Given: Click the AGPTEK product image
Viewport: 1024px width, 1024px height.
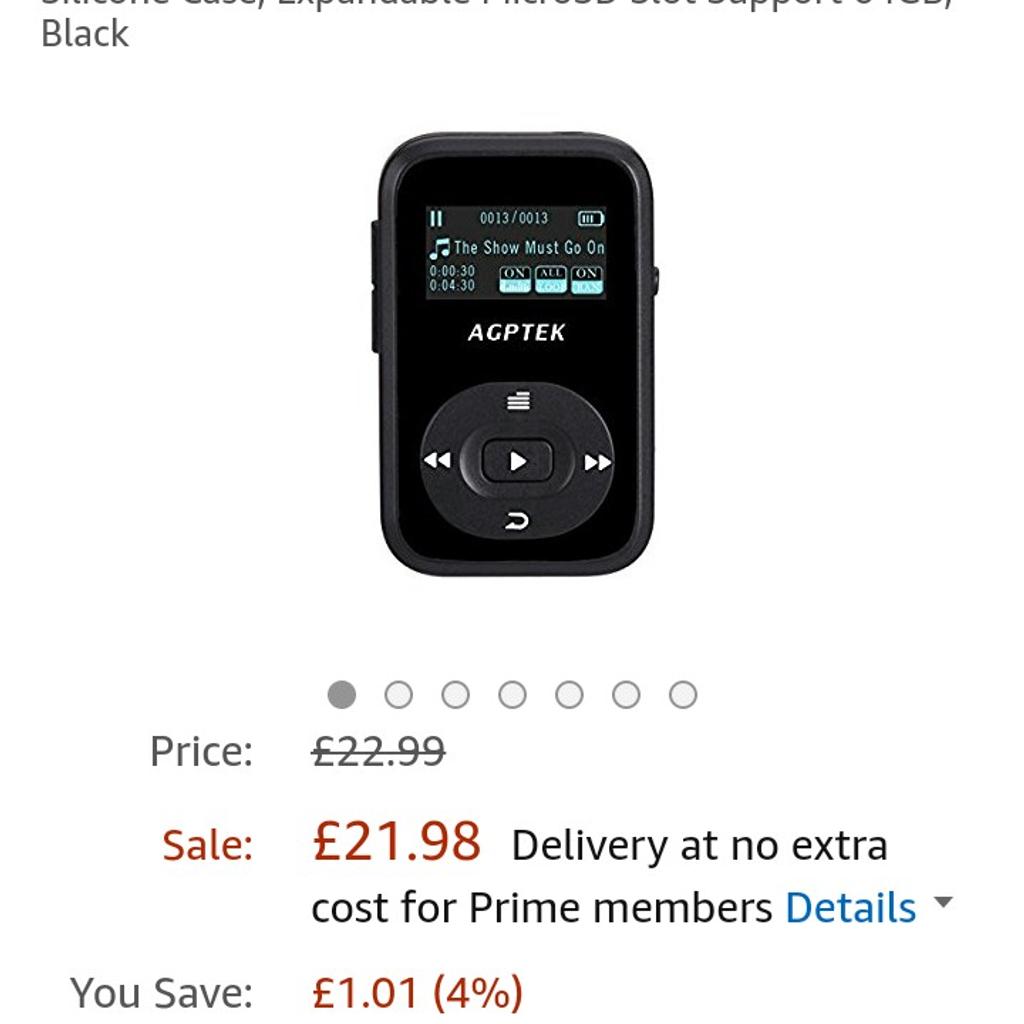Looking at the screenshot, I should 517,350.
